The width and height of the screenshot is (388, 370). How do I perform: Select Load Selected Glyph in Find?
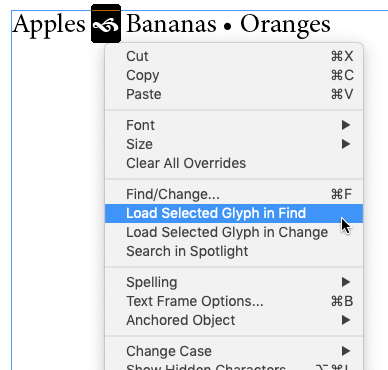click(x=234, y=213)
